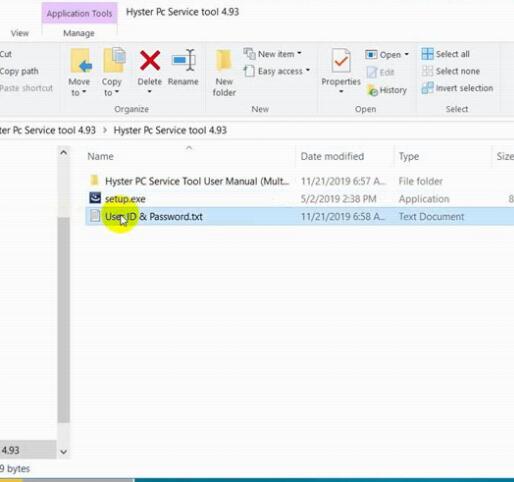Select the 'setup.exe' file name
This screenshot has height=482, width=514.
[125, 199]
